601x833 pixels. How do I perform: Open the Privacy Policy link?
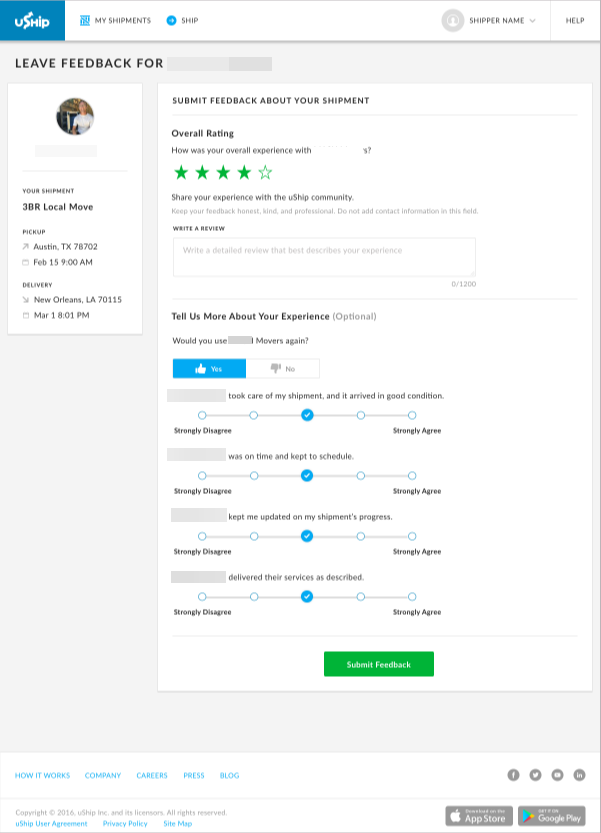click(125, 823)
